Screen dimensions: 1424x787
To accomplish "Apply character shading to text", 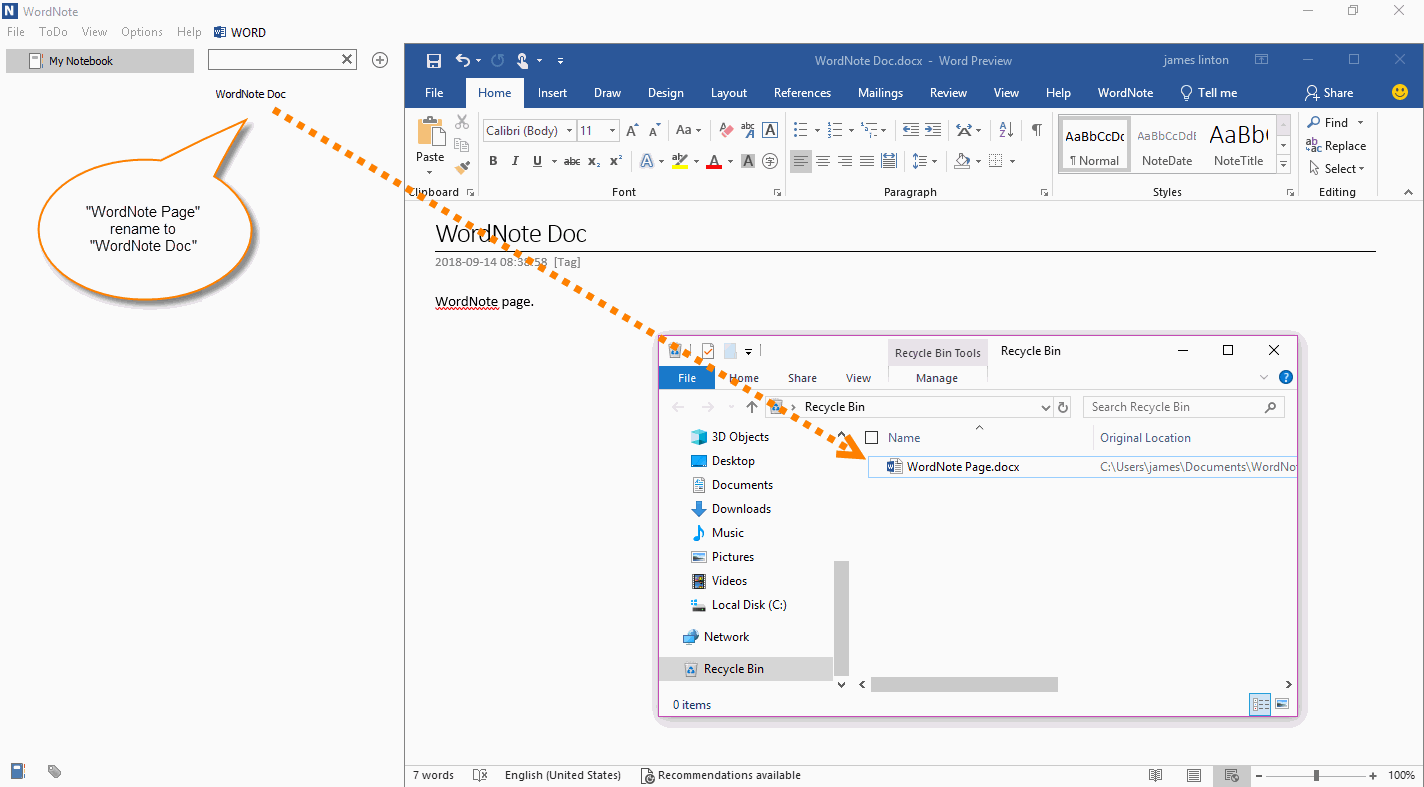I will (x=748, y=161).
